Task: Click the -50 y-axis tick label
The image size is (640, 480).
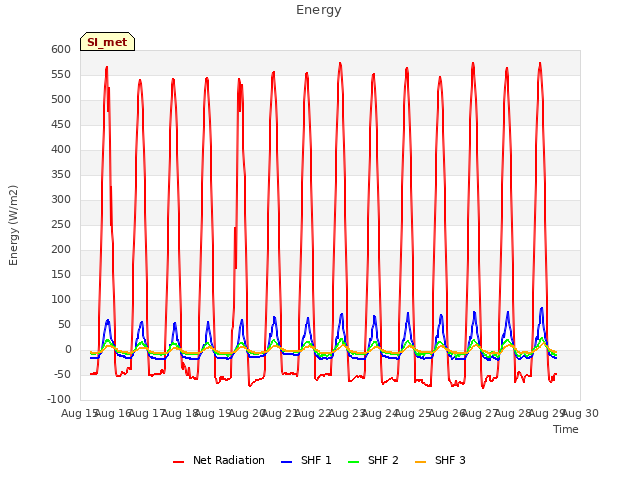Action: pyautogui.click(x=61, y=374)
